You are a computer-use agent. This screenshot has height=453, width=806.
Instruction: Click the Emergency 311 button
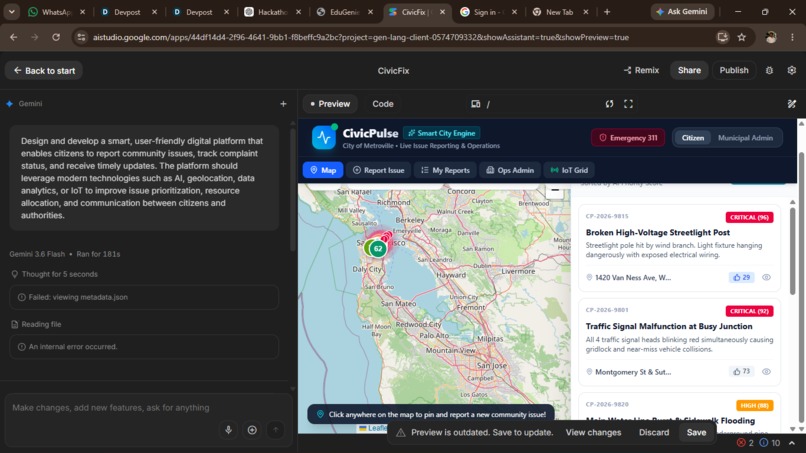tap(628, 138)
